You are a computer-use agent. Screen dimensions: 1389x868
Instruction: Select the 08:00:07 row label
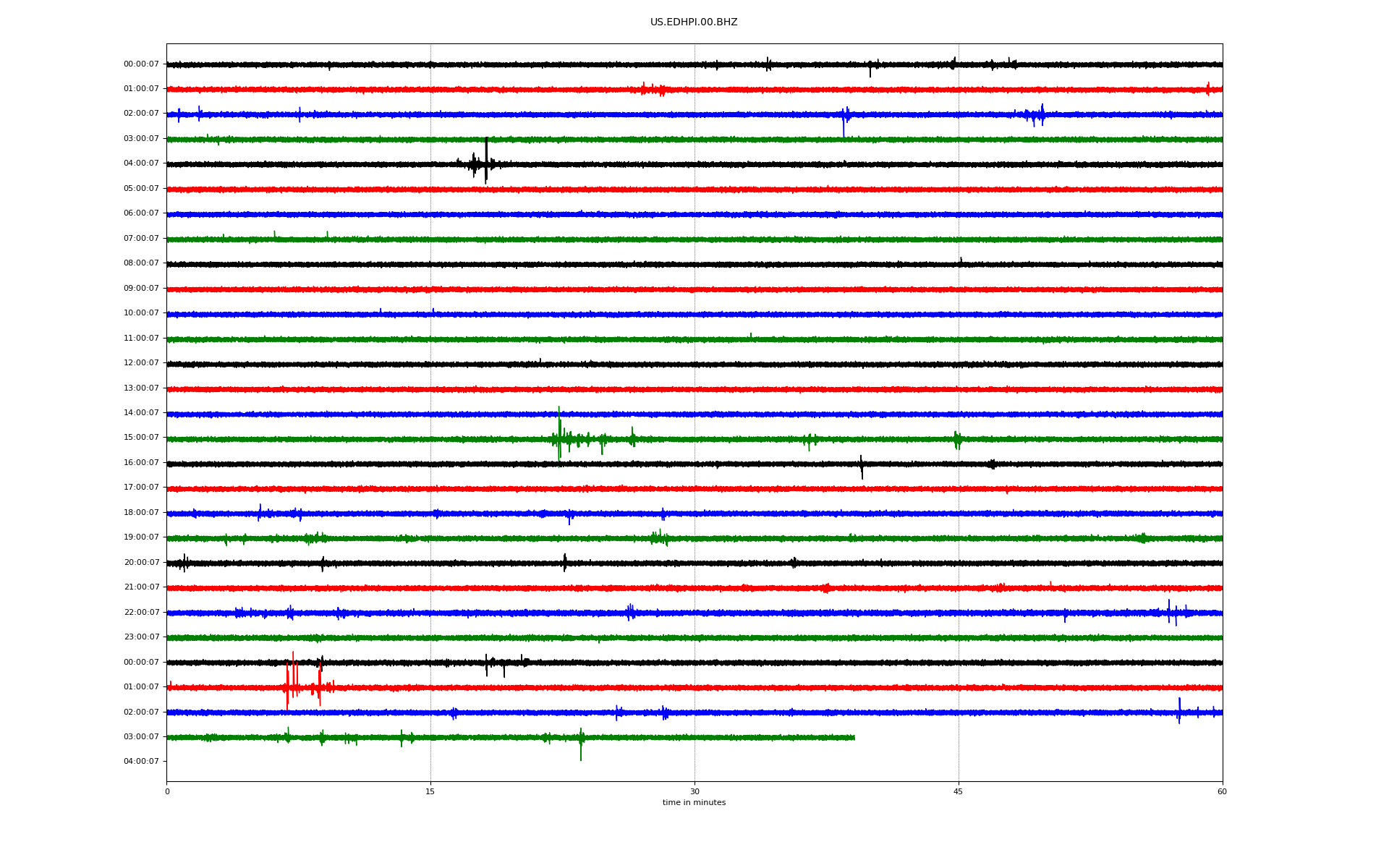[141, 263]
